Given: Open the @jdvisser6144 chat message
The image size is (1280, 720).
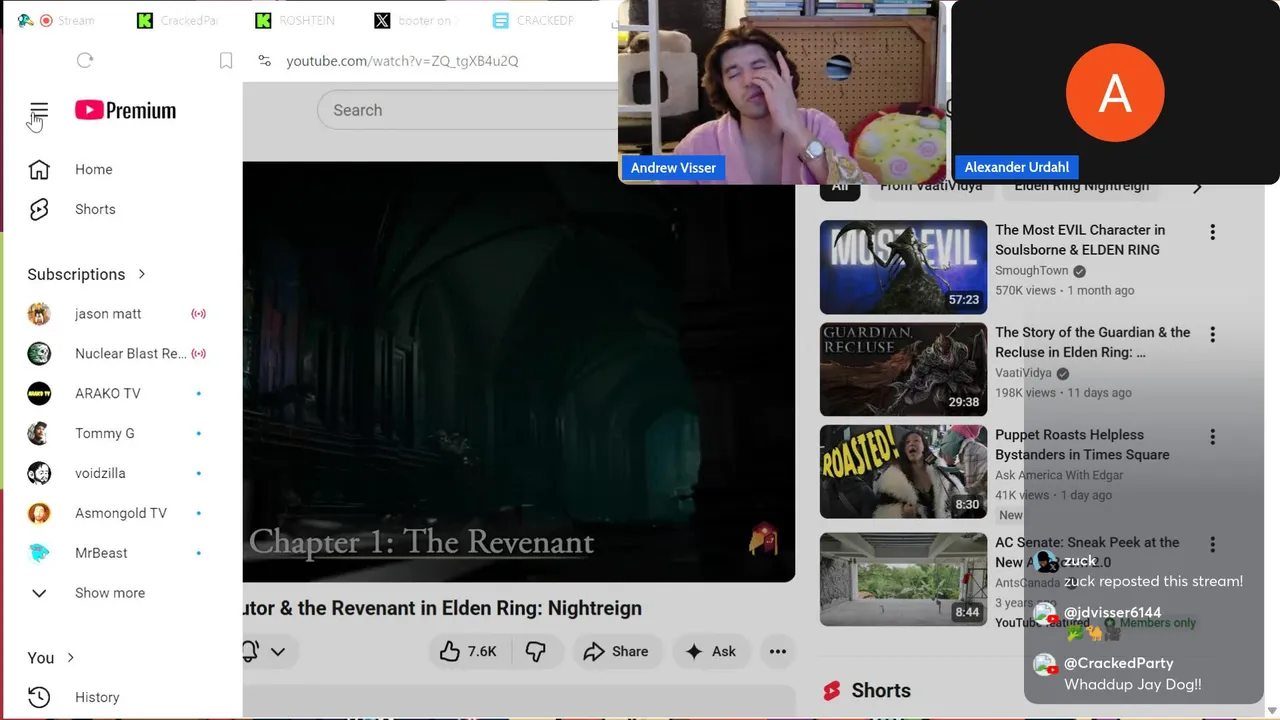Looking at the screenshot, I should click(x=1114, y=622).
